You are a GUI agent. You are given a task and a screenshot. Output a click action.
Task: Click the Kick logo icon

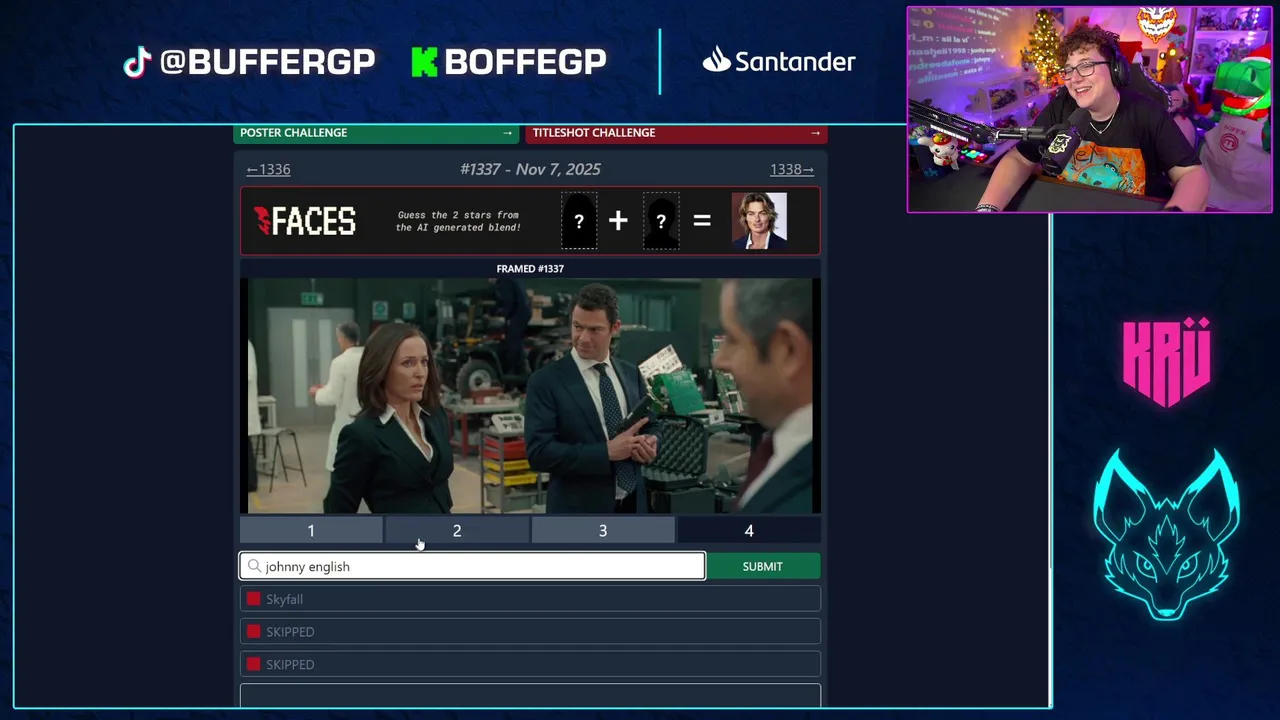click(425, 62)
